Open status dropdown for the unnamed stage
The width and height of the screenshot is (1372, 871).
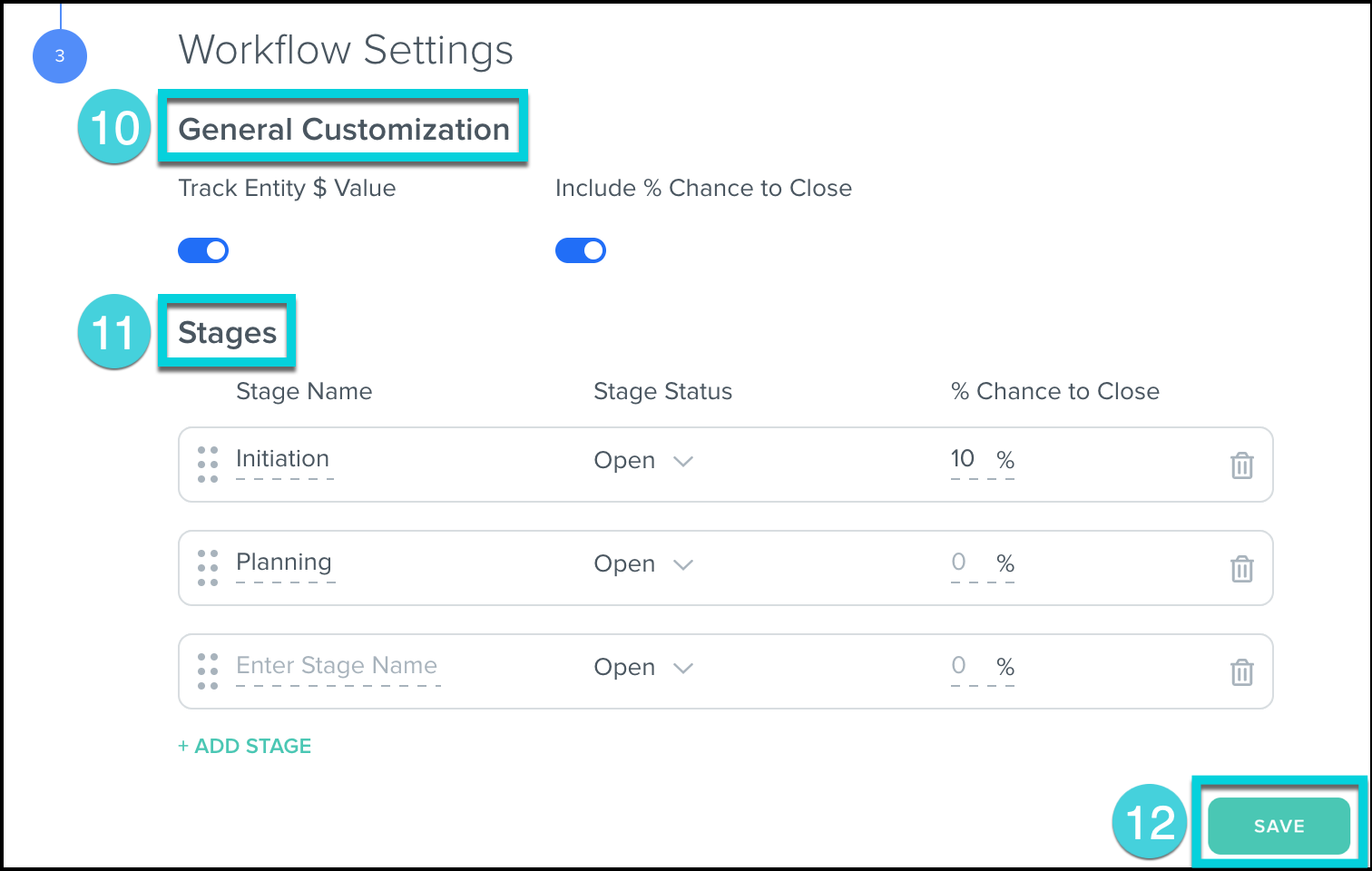click(643, 668)
